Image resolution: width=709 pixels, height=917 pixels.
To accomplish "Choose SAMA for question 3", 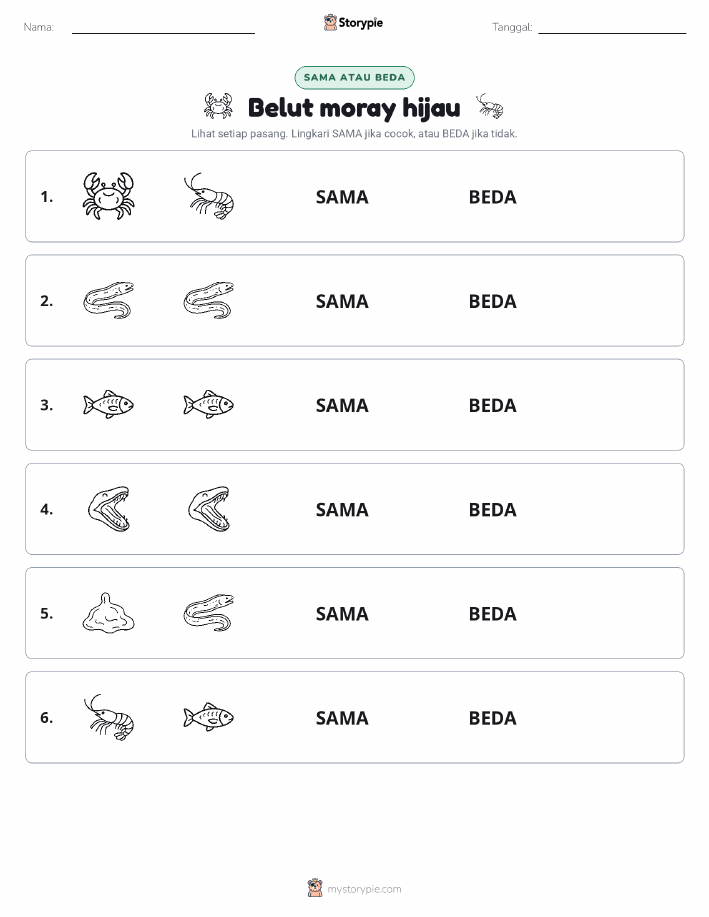I will [342, 405].
